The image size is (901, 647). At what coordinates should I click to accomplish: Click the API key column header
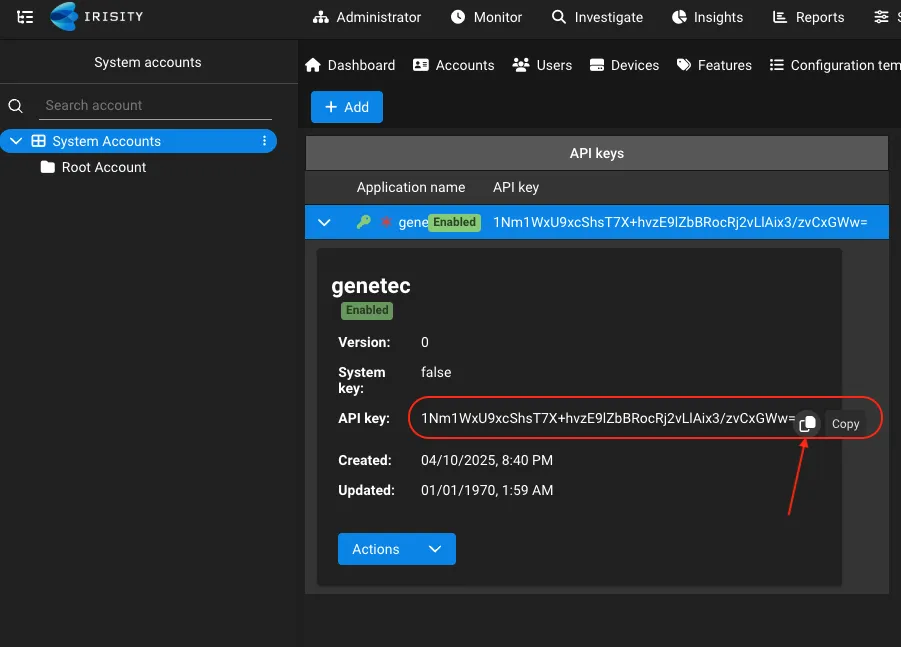pos(516,187)
